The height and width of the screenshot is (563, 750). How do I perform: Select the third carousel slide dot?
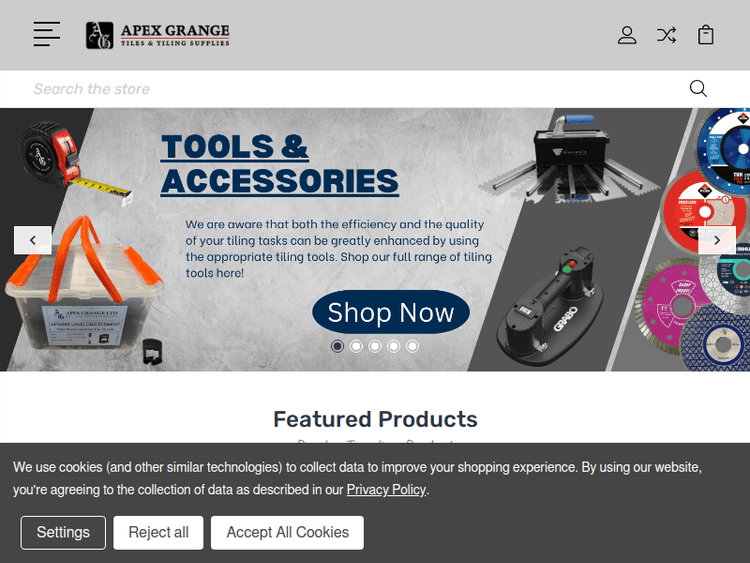[375, 346]
